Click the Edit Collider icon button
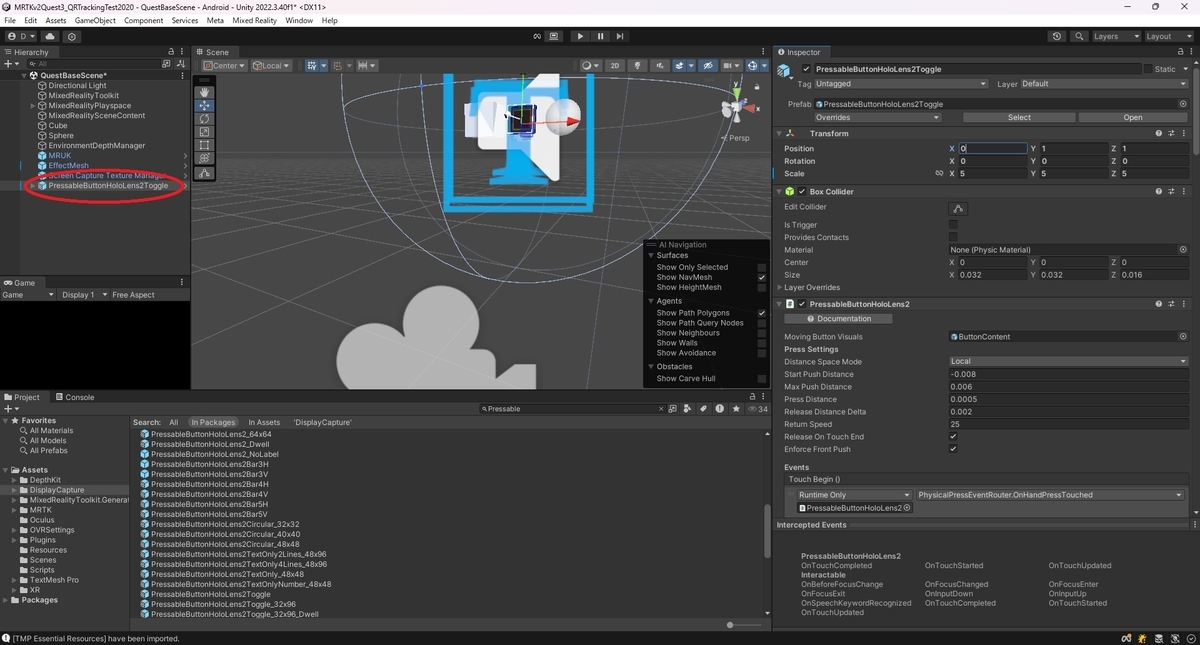This screenshot has width=1200, height=645. coord(958,208)
